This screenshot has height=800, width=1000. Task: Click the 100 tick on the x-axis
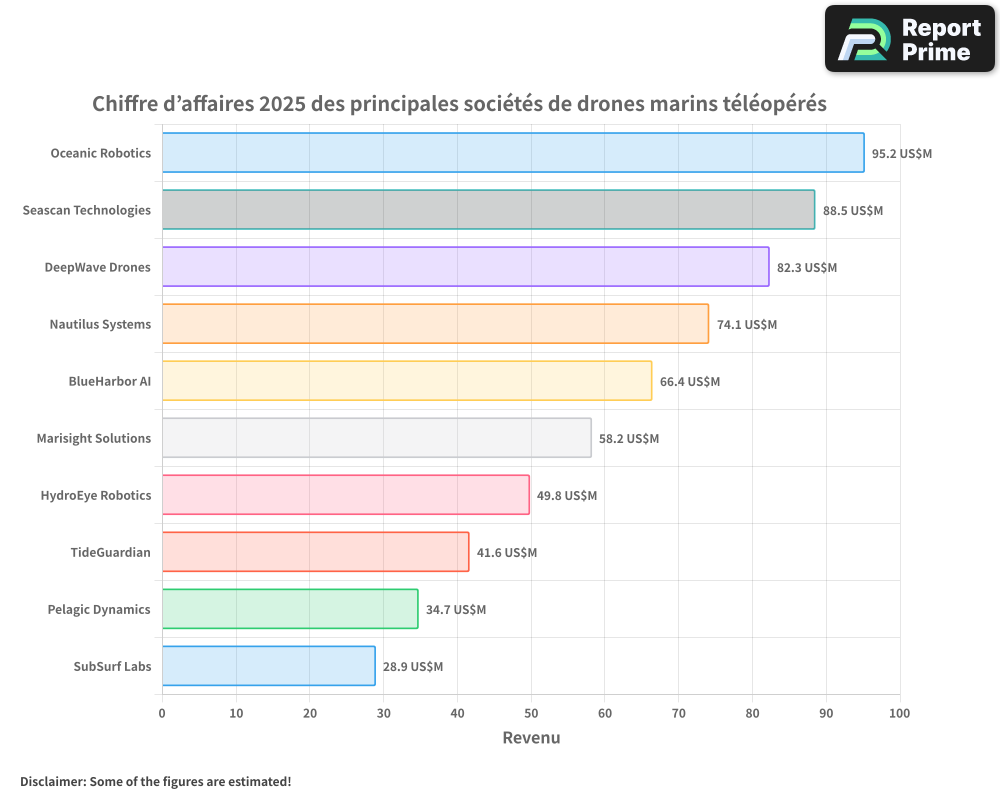(x=899, y=713)
